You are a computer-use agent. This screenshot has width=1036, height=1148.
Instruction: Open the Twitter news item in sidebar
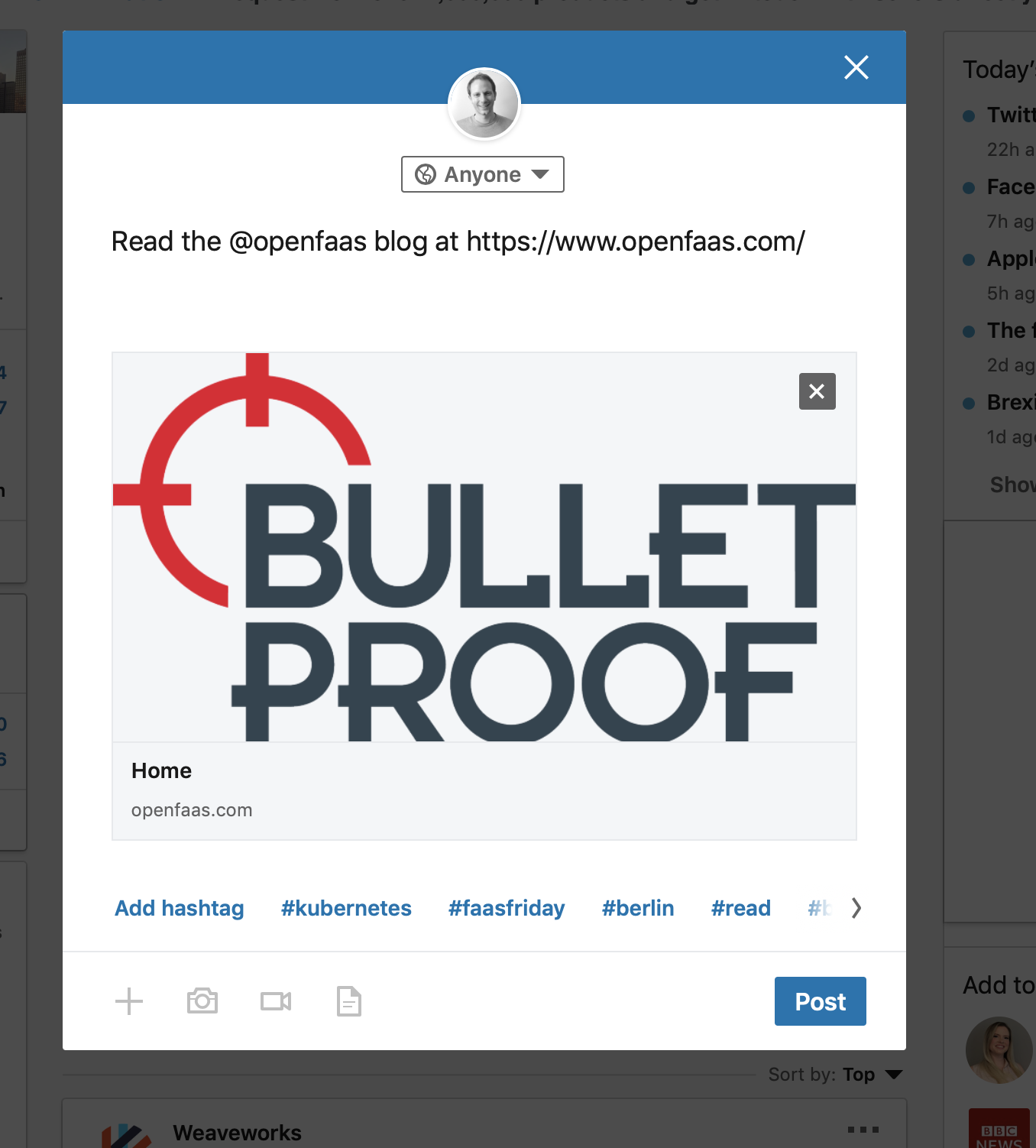[x=1010, y=115]
